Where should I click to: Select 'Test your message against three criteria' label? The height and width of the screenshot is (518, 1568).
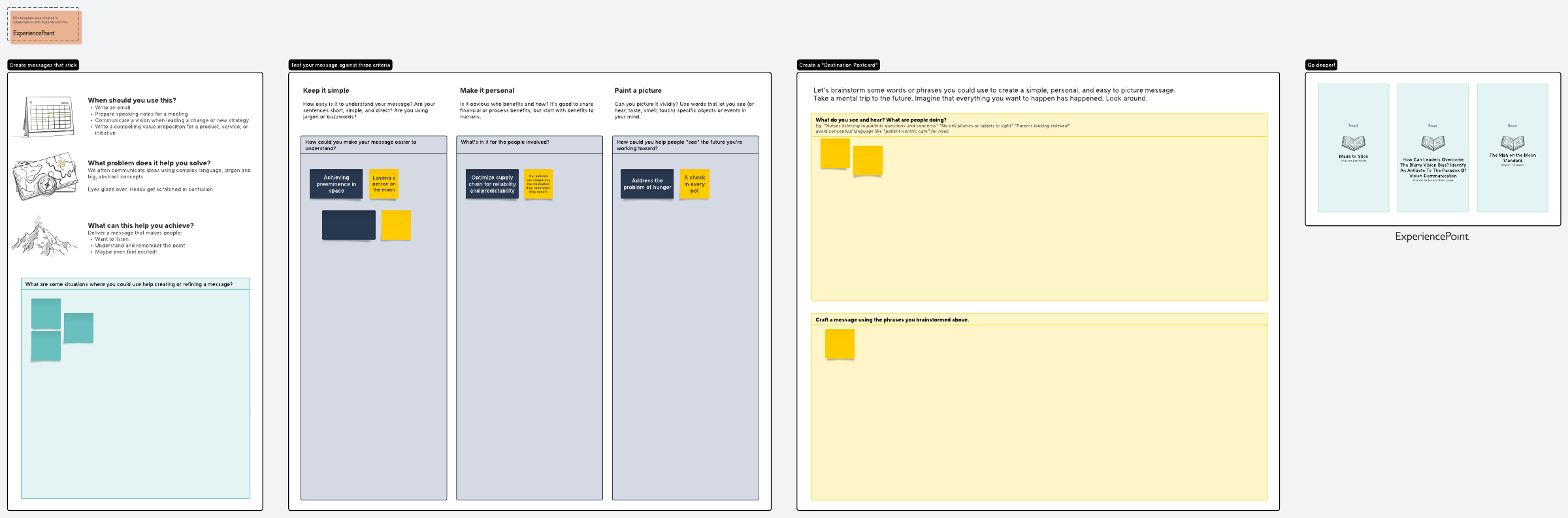point(340,65)
